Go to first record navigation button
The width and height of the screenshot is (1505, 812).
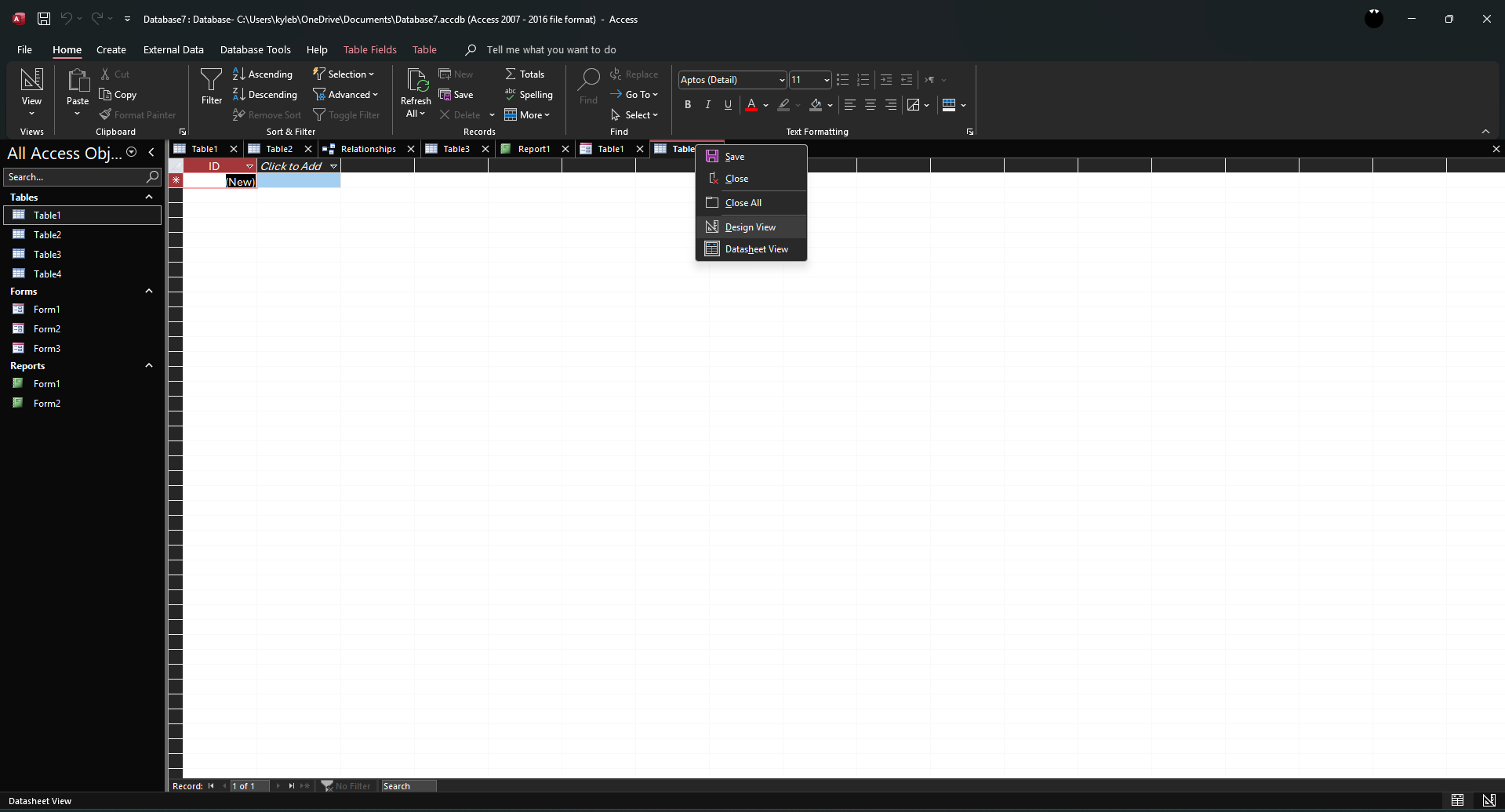pyautogui.click(x=211, y=786)
